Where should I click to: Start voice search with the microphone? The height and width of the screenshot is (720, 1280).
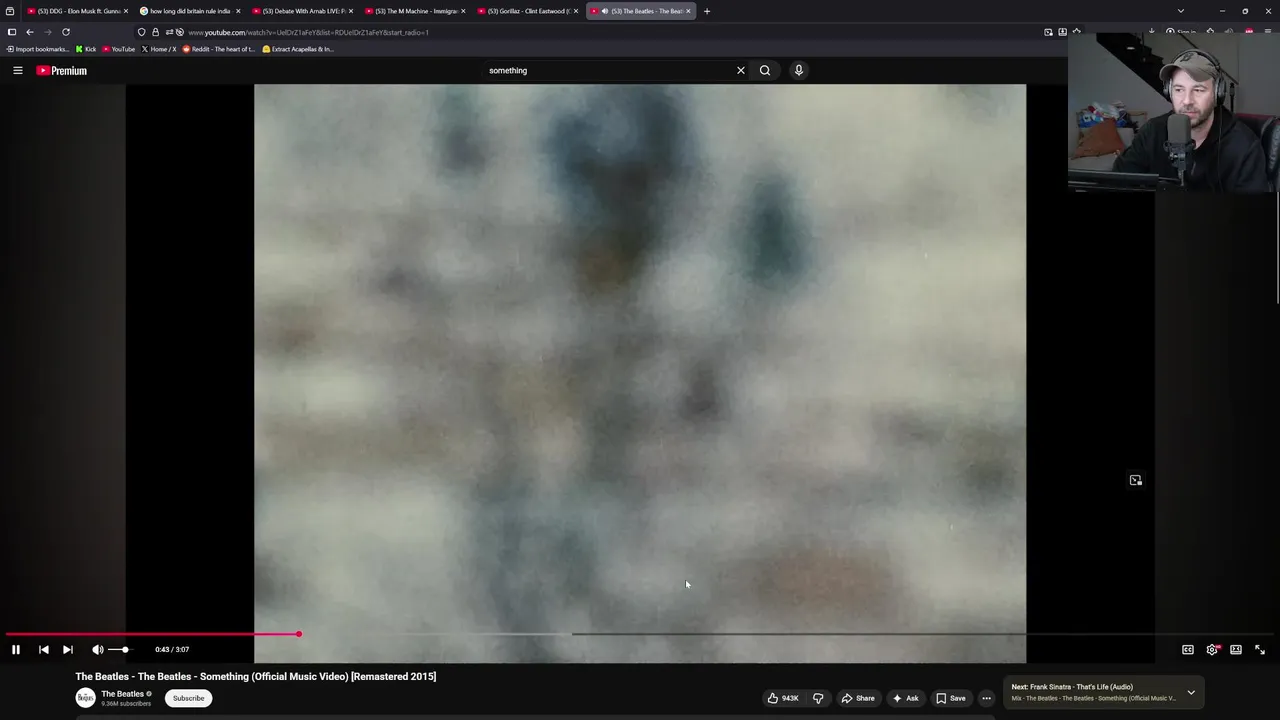click(799, 70)
